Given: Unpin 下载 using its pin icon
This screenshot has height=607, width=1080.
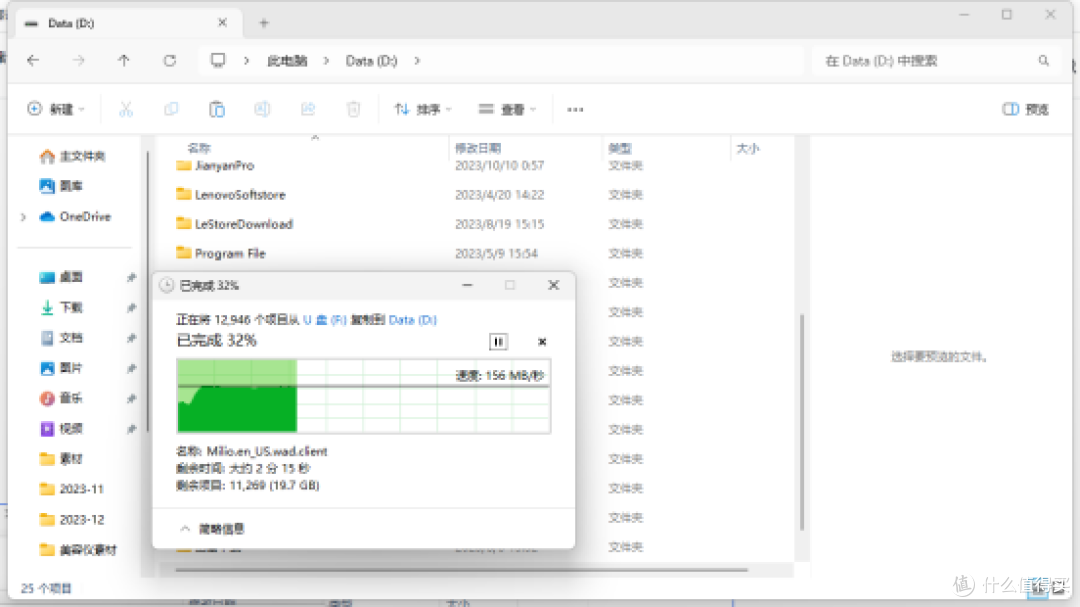Looking at the screenshot, I should click(x=131, y=307).
